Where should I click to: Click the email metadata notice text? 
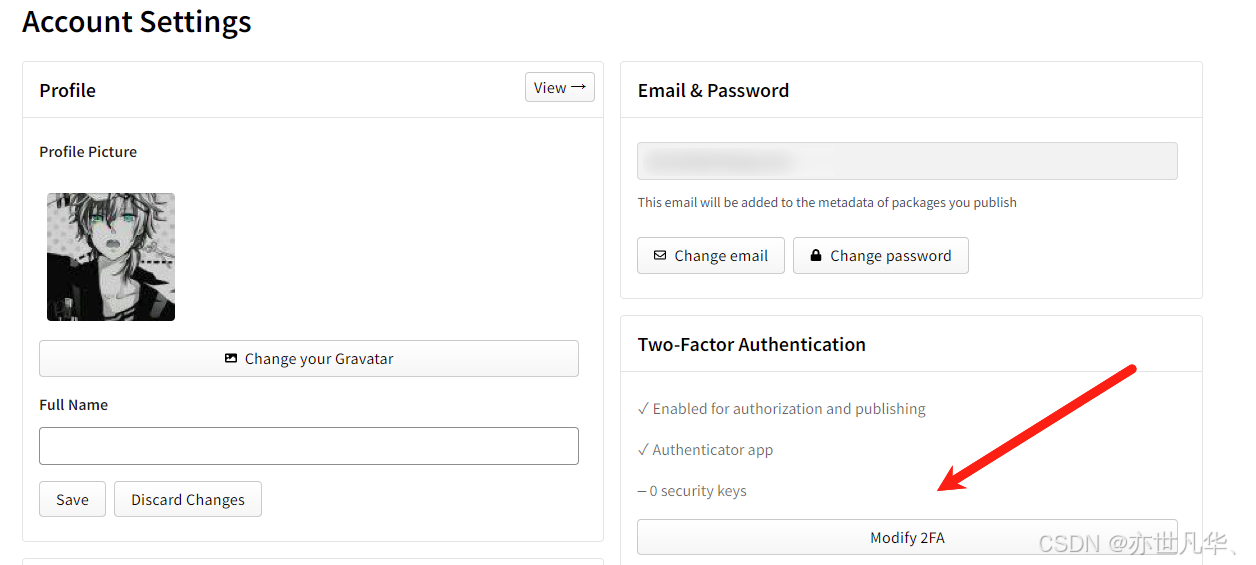coord(827,202)
